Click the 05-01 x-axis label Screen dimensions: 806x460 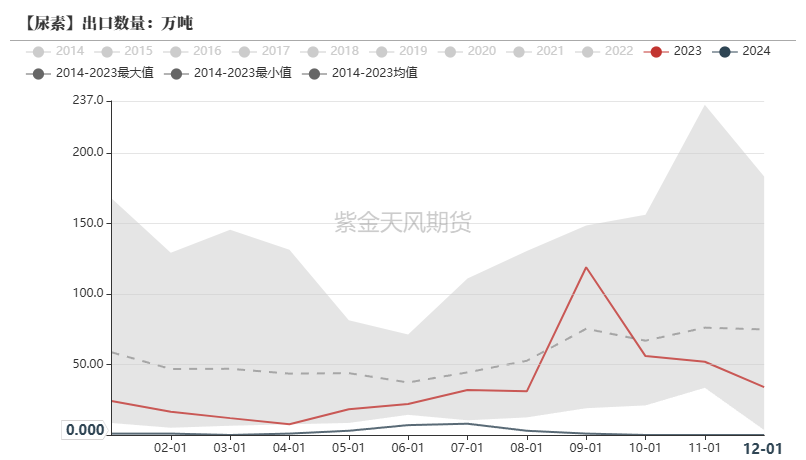pyautogui.click(x=349, y=448)
